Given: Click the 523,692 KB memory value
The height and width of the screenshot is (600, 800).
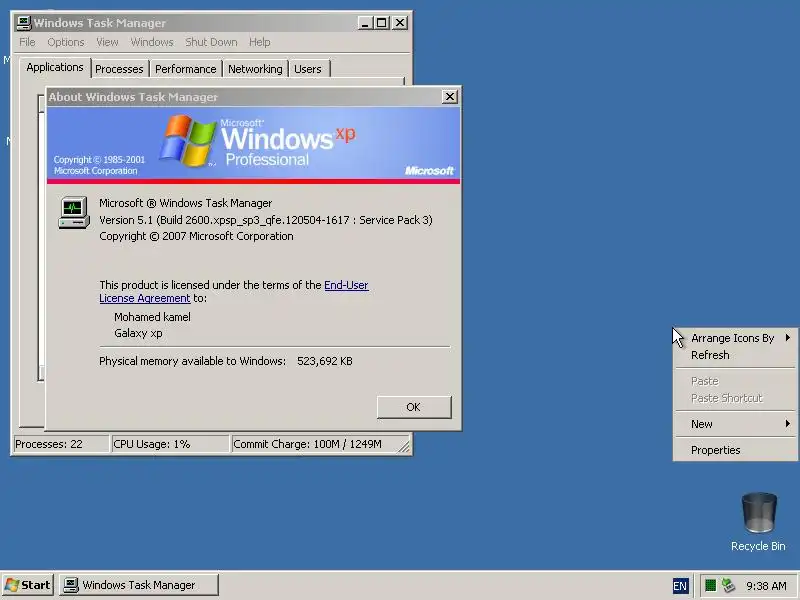Looking at the screenshot, I should coord(324,361).
